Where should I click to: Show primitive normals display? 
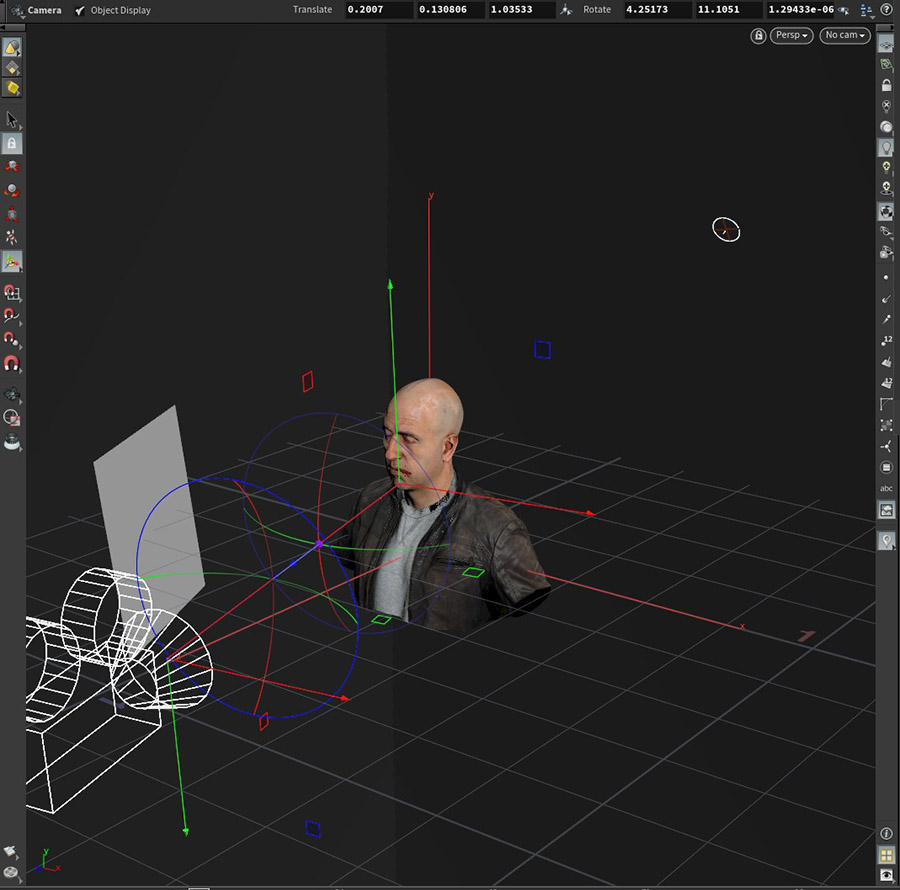click(x=886, y=362)
